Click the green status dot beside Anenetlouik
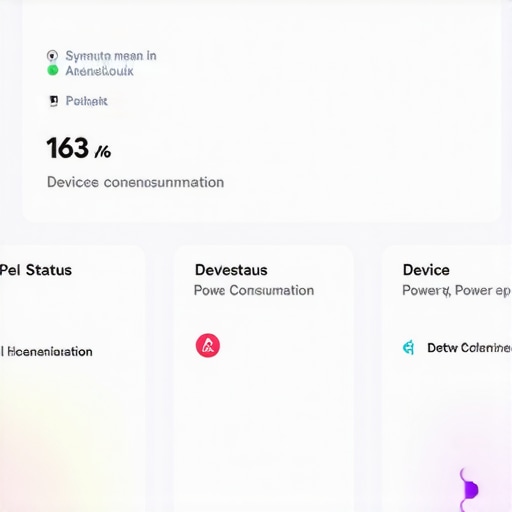 [53, 70]
